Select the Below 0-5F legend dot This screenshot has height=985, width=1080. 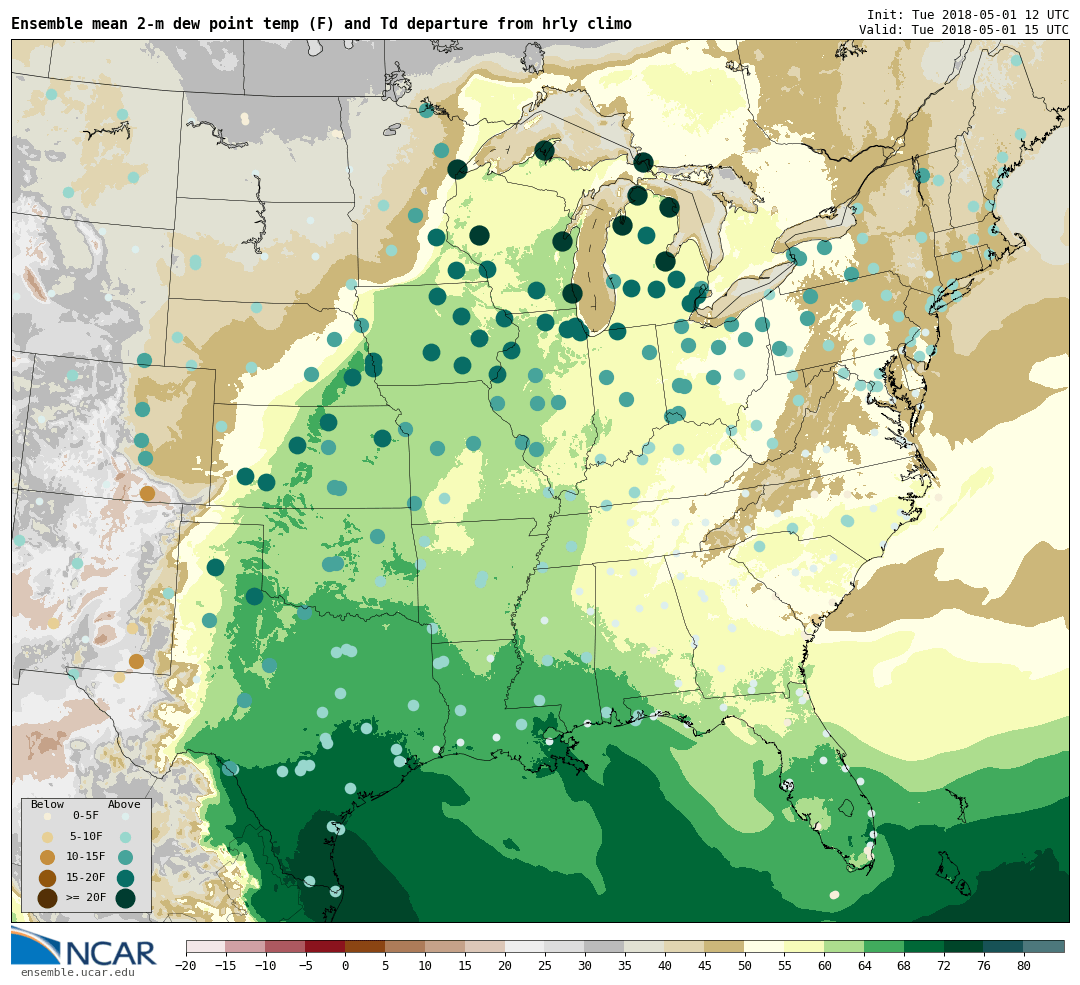tap(48, 816)
